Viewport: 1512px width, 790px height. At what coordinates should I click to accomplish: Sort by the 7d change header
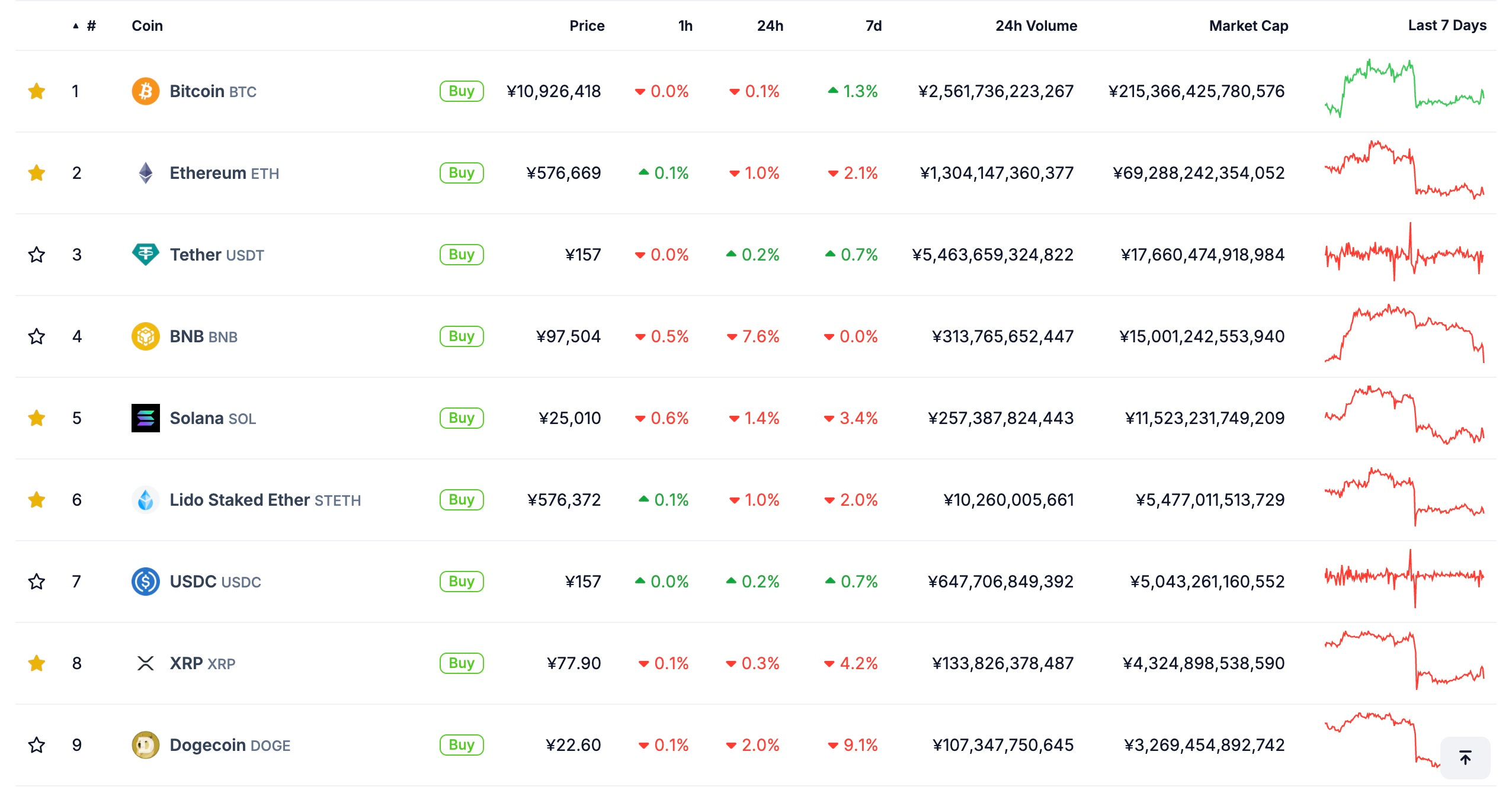[873, 25]
